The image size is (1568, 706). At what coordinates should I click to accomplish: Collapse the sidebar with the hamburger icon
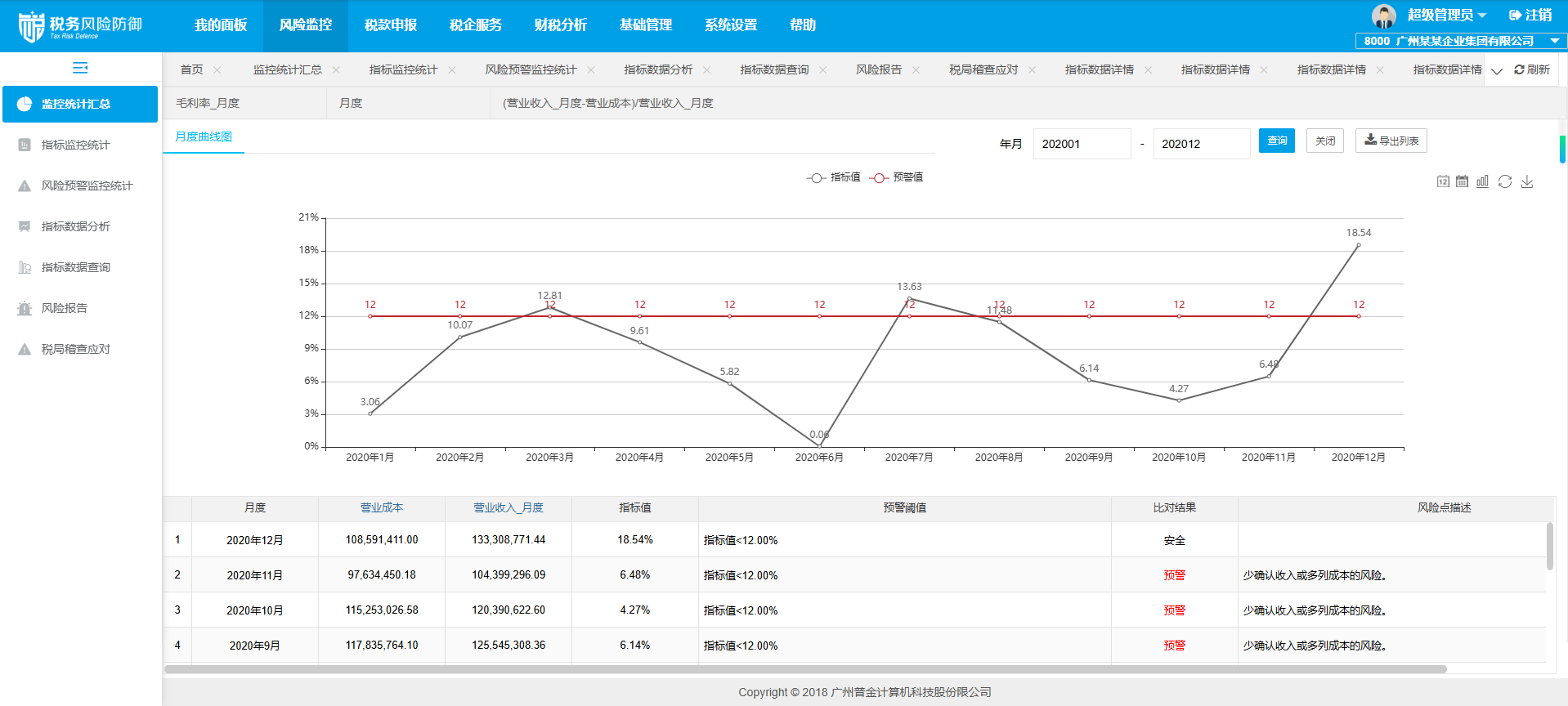click(80, 68)
